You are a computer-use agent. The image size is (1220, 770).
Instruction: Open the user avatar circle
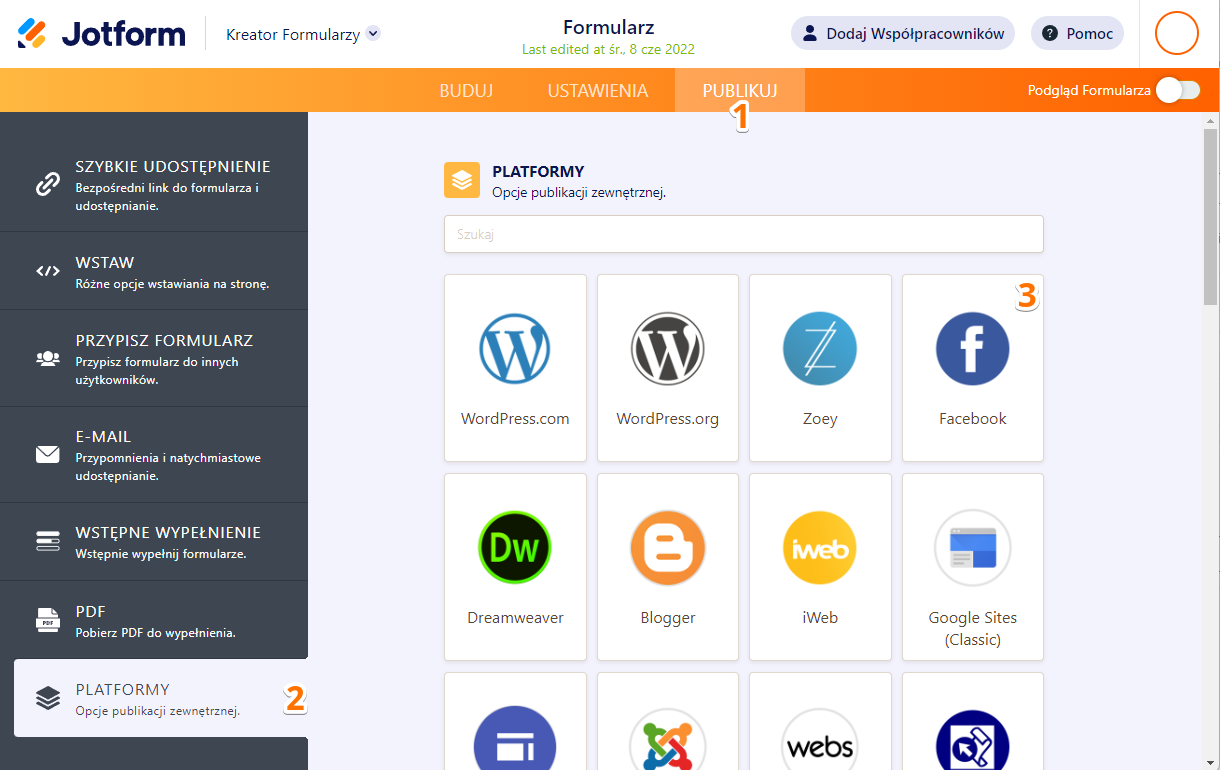tap(1177, 33)
